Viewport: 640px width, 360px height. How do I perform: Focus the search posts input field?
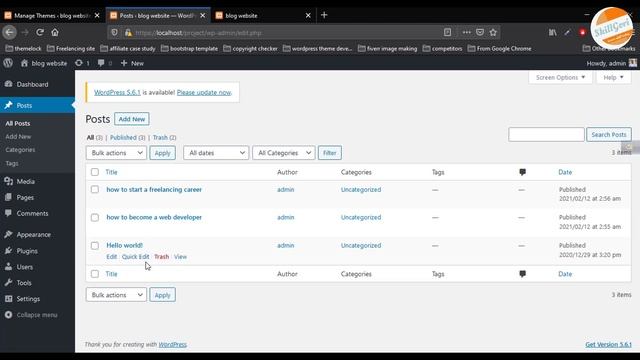[x=547, y=134]
